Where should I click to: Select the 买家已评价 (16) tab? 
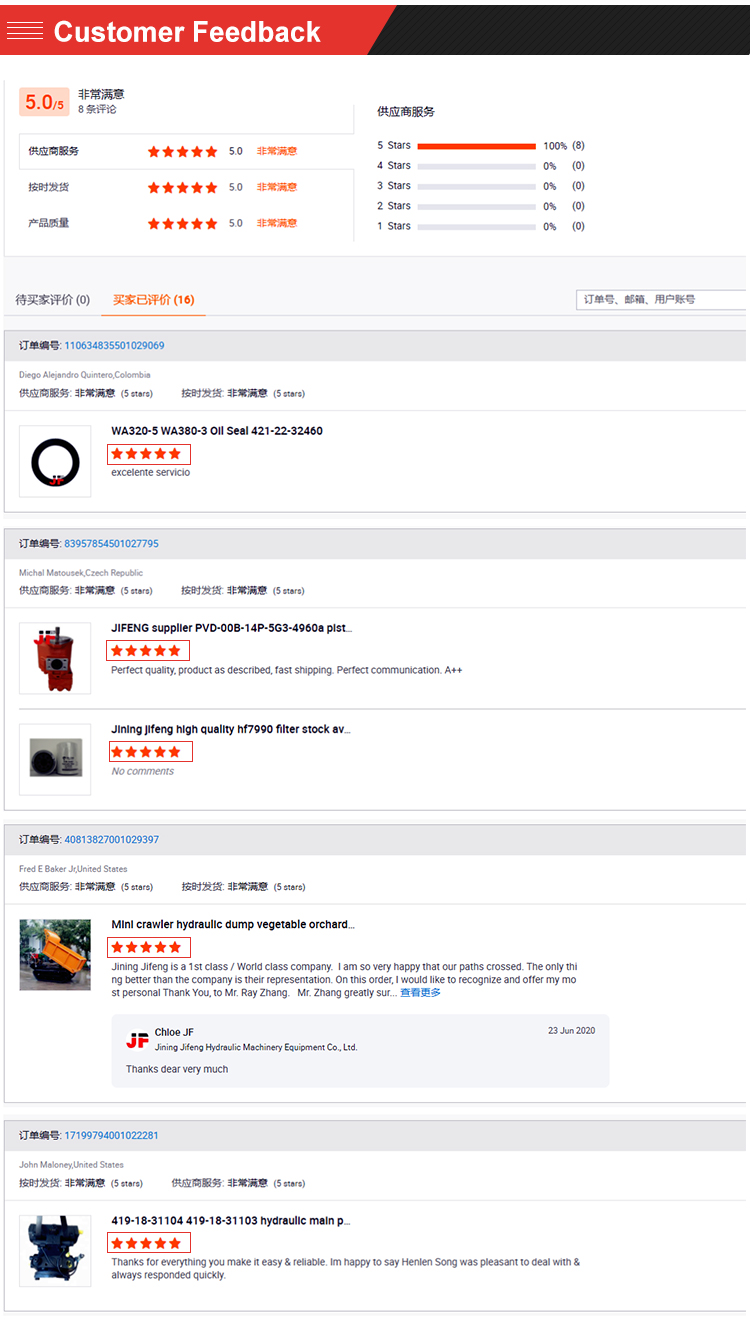(153, 300)
